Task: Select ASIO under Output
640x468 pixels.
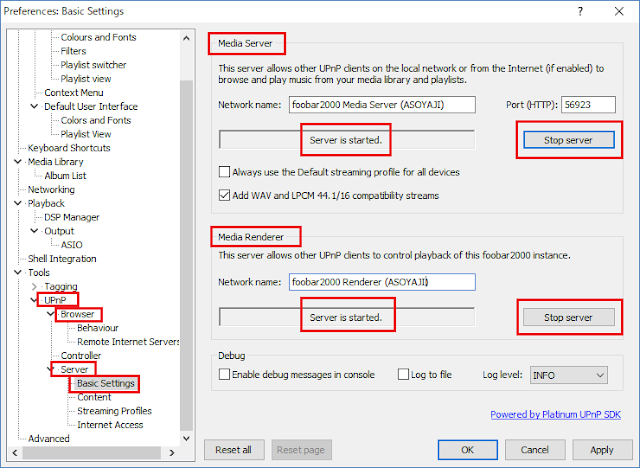Action: tap(71, 245)
